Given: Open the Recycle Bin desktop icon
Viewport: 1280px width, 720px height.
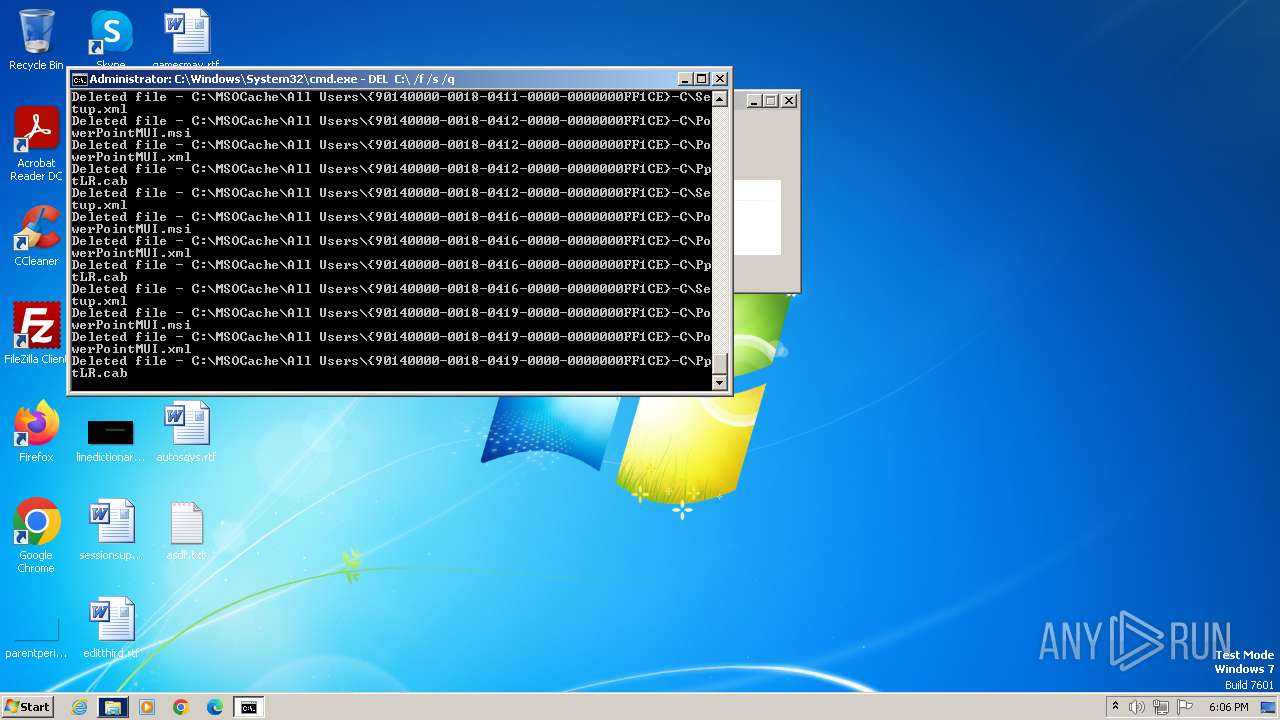Looking at the screenshot, I should (x=36, y=40).
